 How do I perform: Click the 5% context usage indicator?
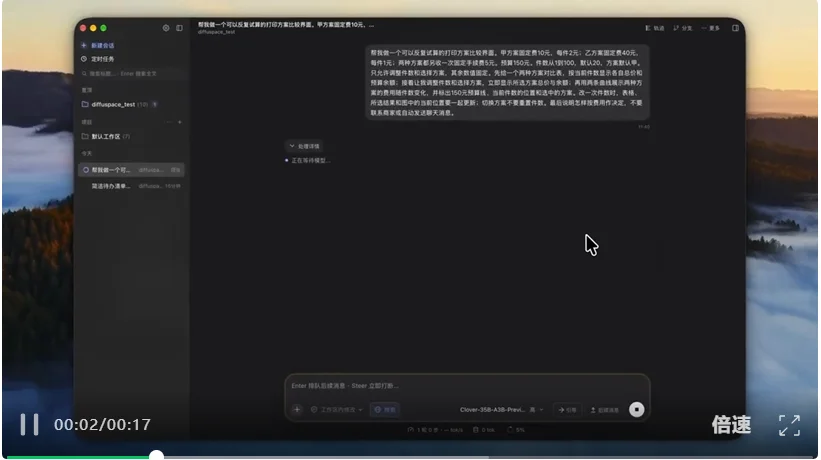(x=516, y=430)
